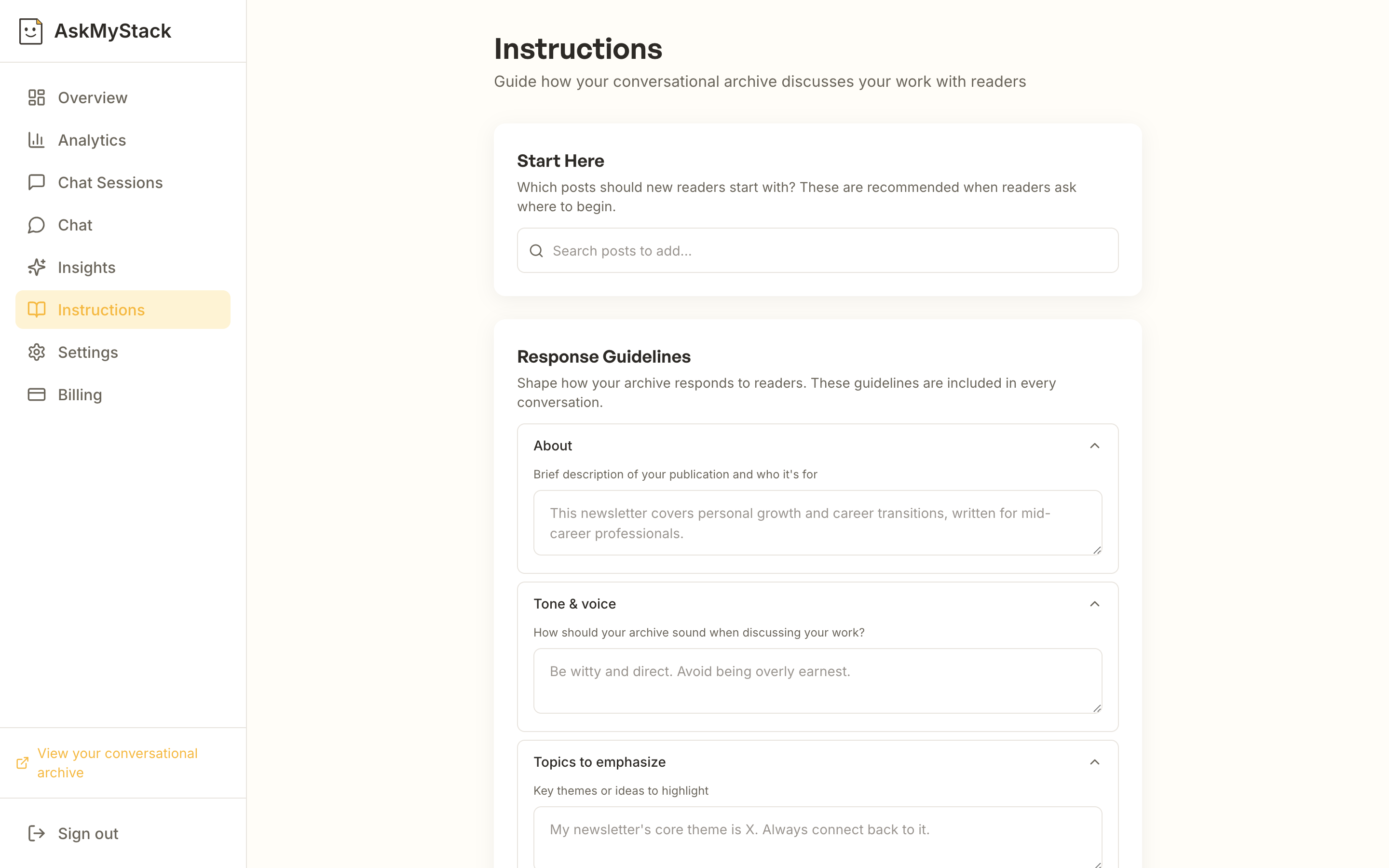Navigate to Settings in the sidebar
Image resolution: width=1389 pixels, height=868 pixels.
click(88, 352)
